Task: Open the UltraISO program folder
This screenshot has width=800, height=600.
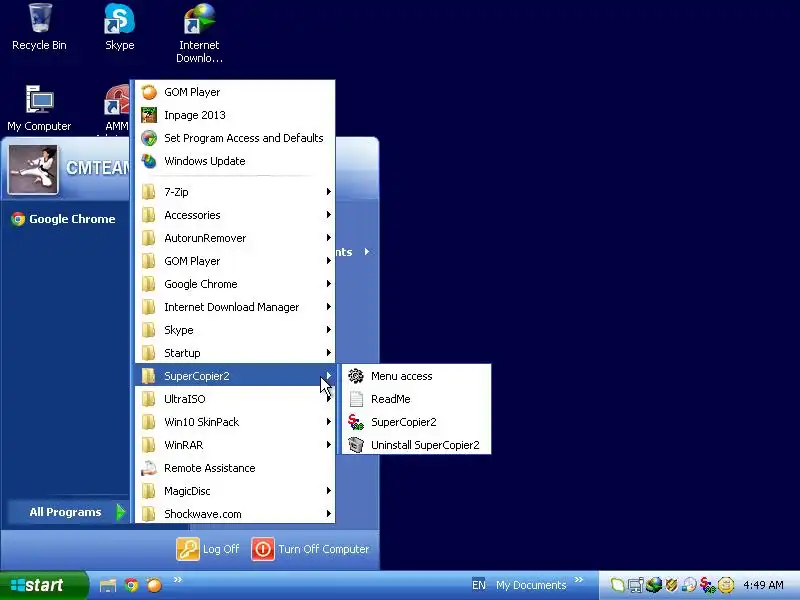Action: 235,399
